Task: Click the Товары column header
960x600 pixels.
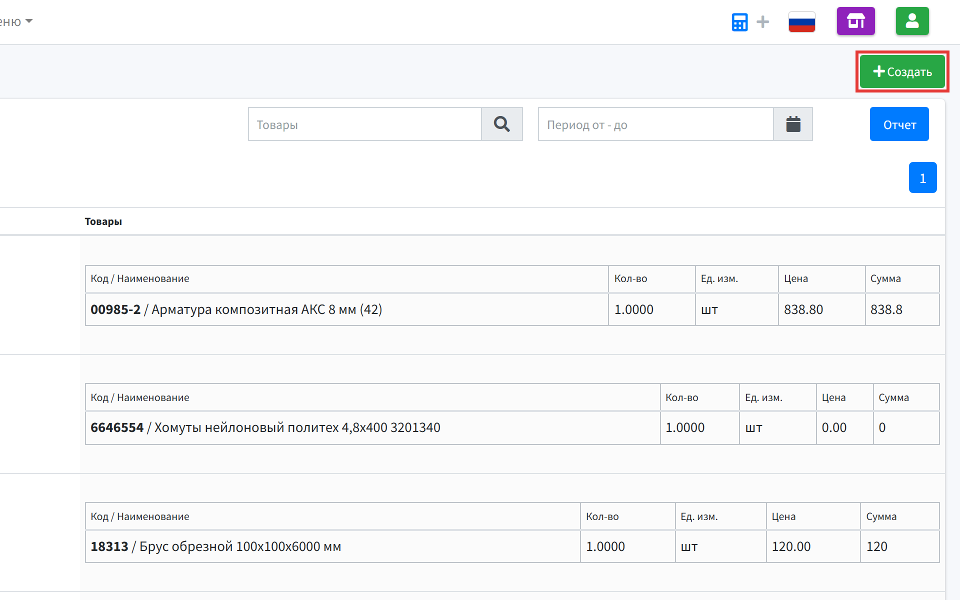Action: click(x=103, y=222)
